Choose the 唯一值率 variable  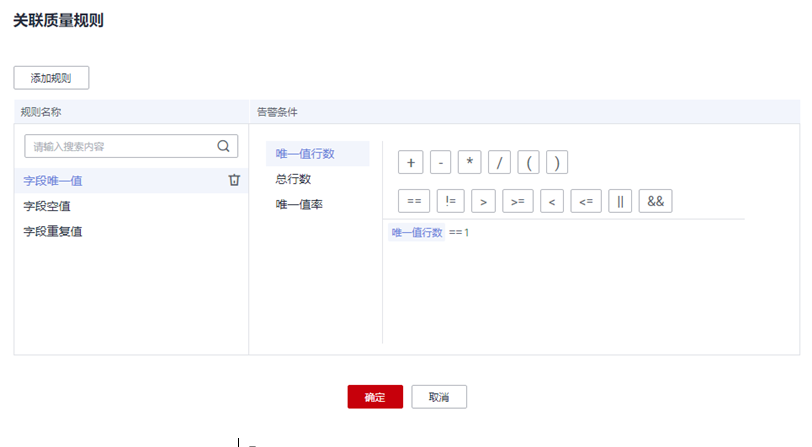[x=317, y=204]
